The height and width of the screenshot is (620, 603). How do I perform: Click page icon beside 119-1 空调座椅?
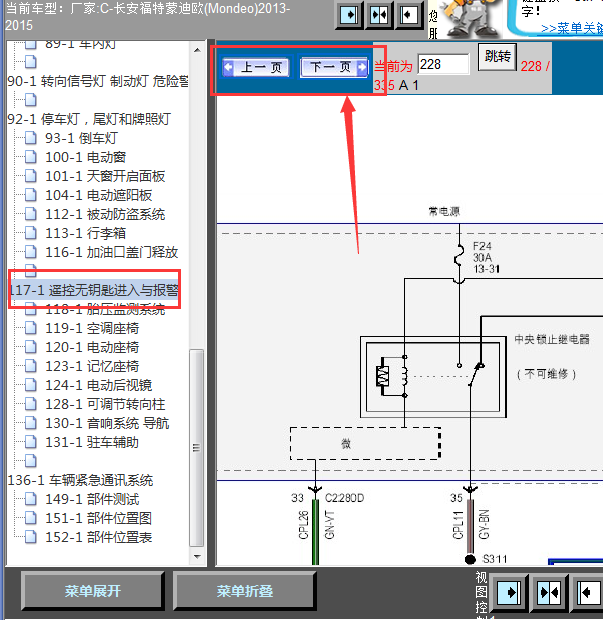[x=31, y=328]
